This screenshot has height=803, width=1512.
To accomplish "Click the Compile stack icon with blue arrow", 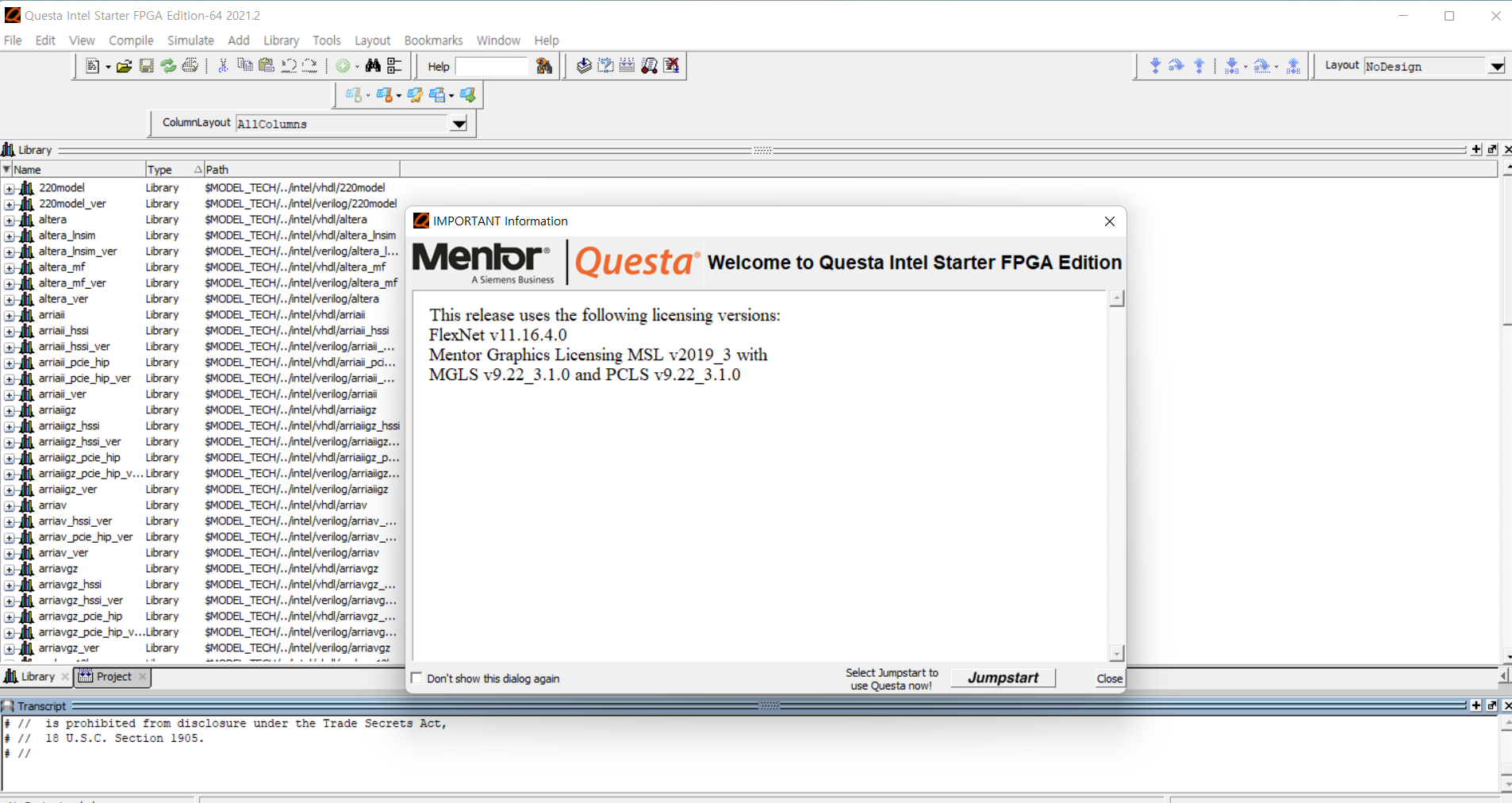I will (x=584, y=66).
